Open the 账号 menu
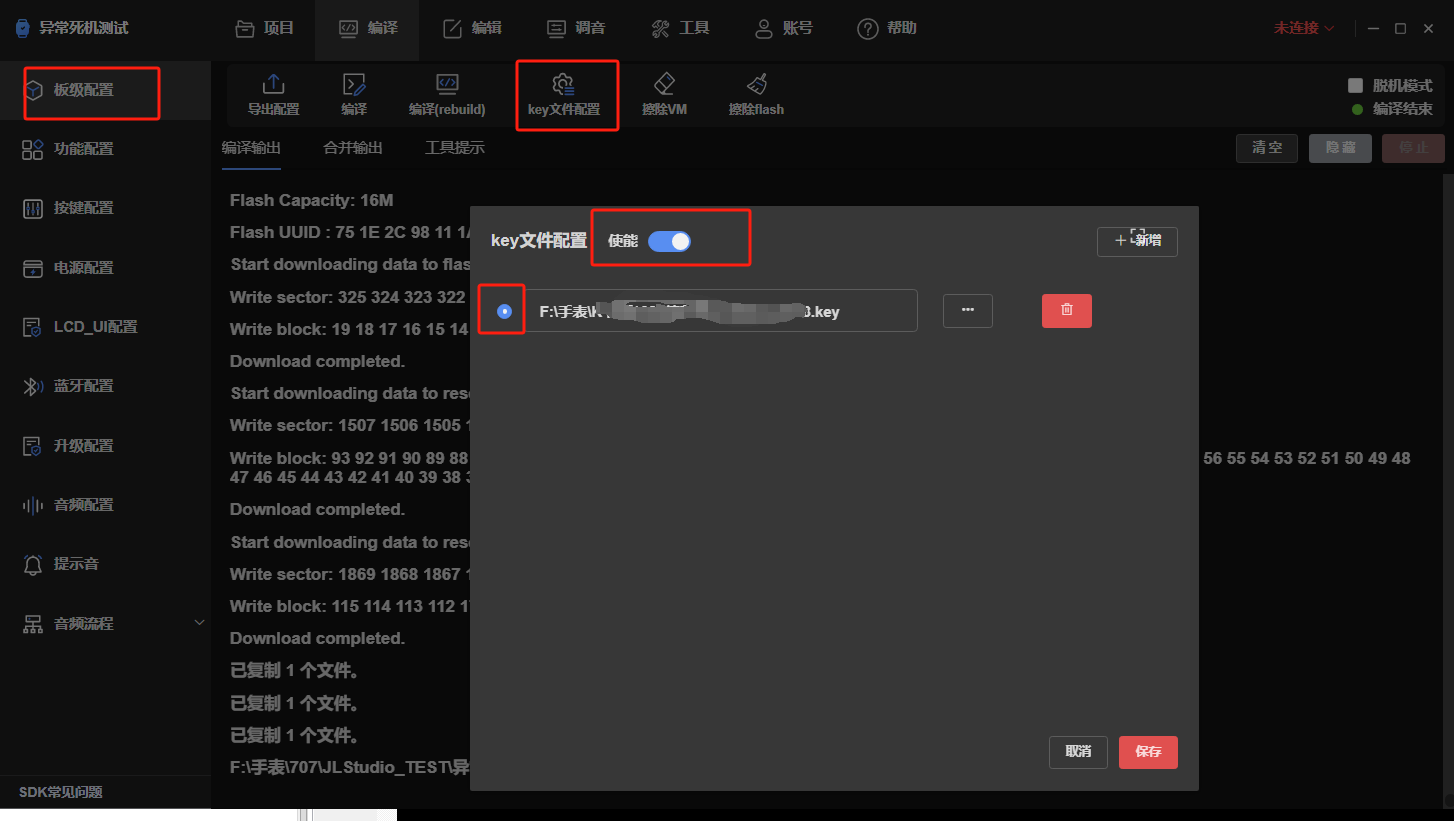 (783, 28)
